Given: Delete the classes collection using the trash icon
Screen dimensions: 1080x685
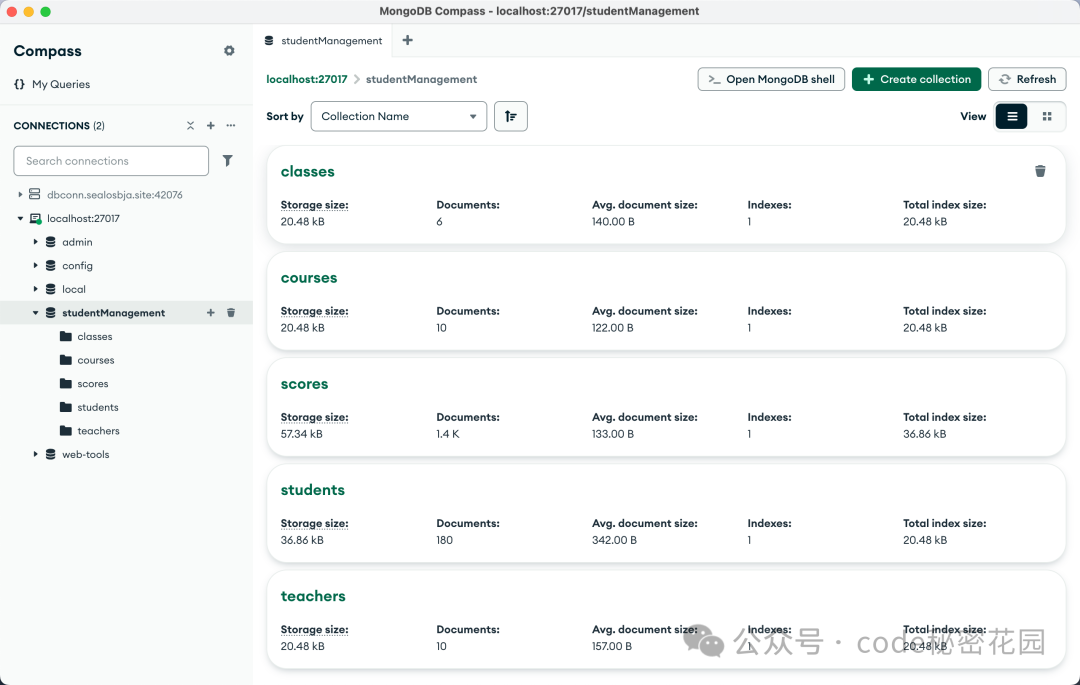Looking at the screenshot, I should (1040, 171).
